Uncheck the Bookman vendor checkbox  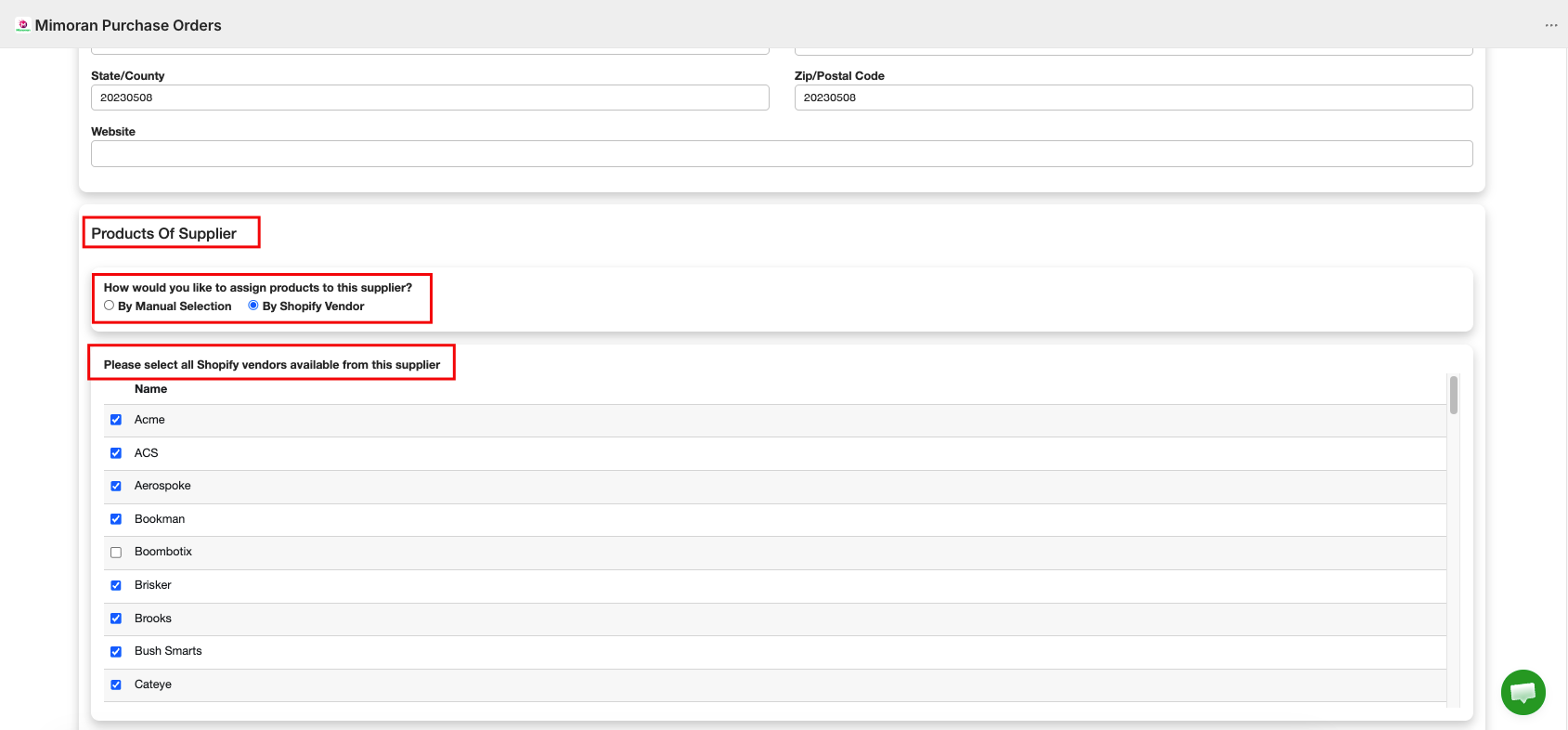click(116, 519)
